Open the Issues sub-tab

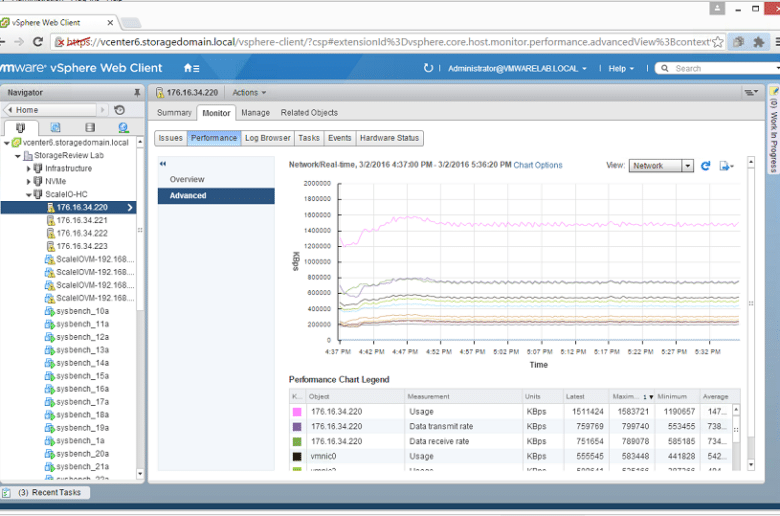click(171, 138)
